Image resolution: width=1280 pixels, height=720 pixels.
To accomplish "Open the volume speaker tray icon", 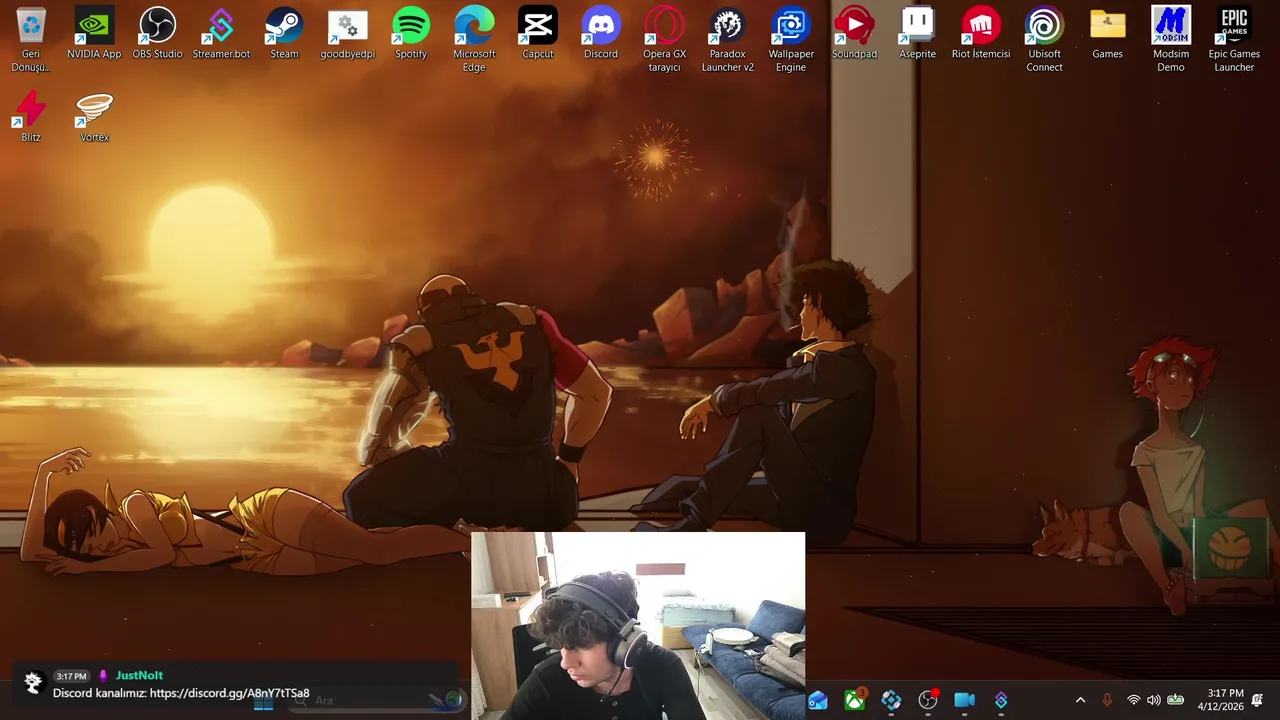I will 1154,700.
